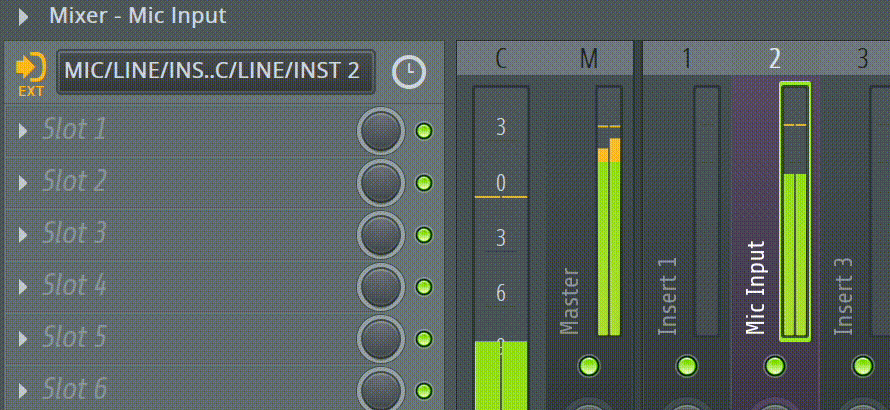Click the Master track name label
The width and height of the screenshot is (890, 410).
point(569,301)
